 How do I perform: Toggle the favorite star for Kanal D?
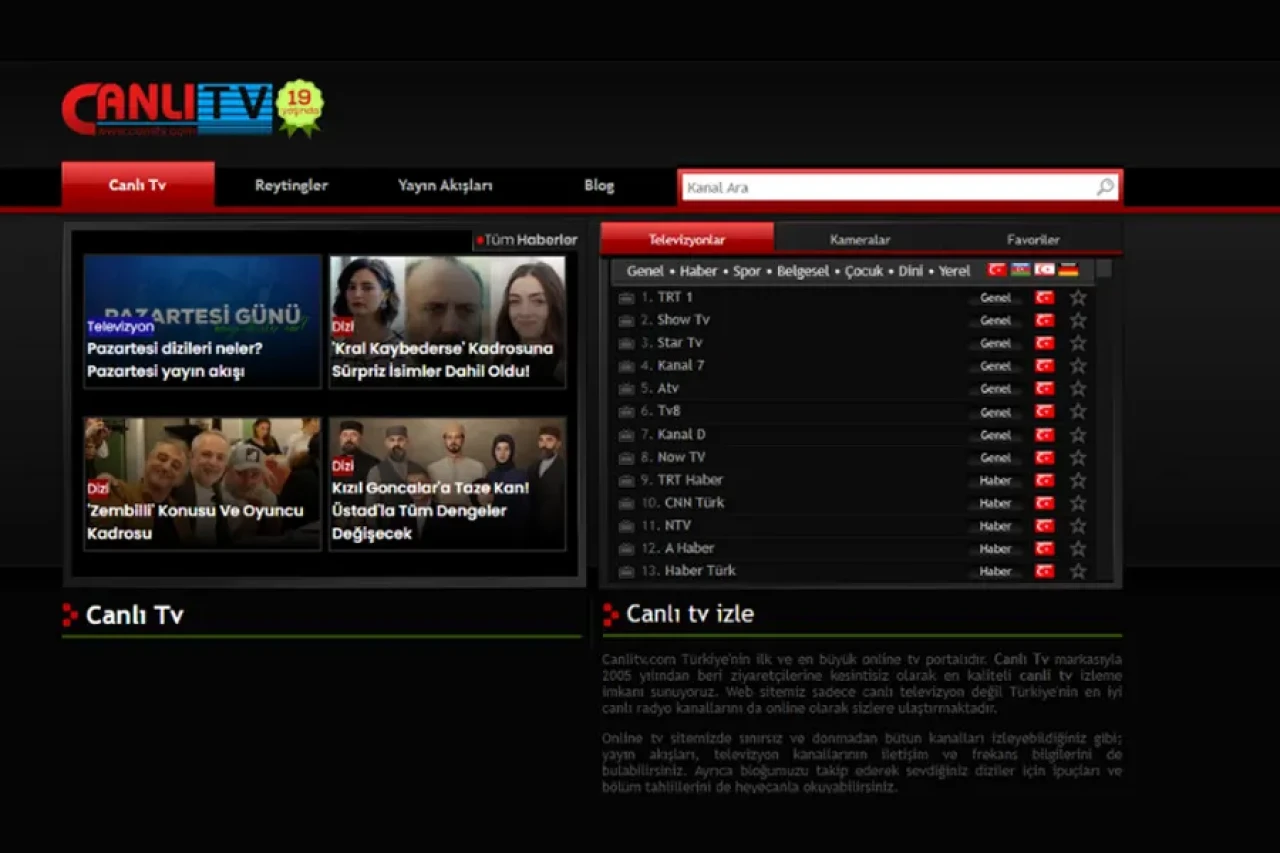1078,434
